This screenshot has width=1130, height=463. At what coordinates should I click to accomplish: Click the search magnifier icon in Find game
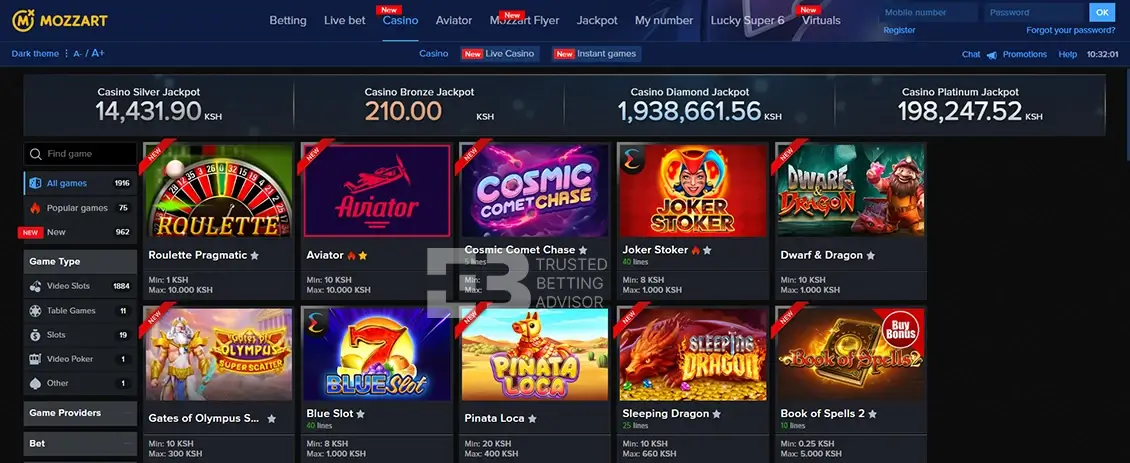(35, 154)
